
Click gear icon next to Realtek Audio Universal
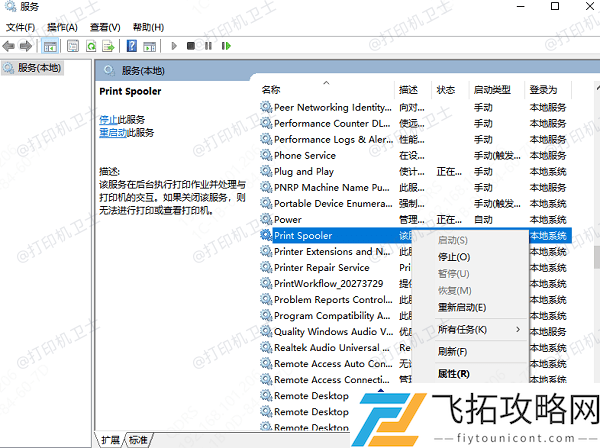[x=266, y=347]
